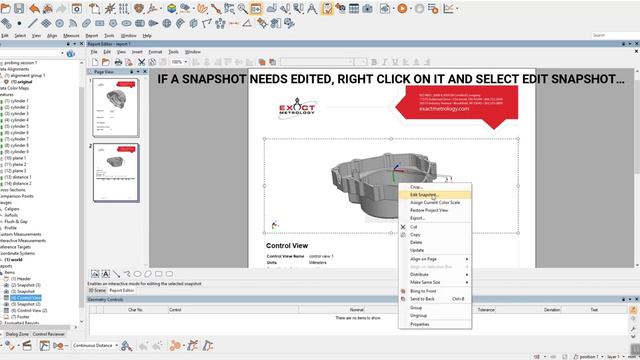Click the magnifier zoom icon in top toolbar

point(242,8)
